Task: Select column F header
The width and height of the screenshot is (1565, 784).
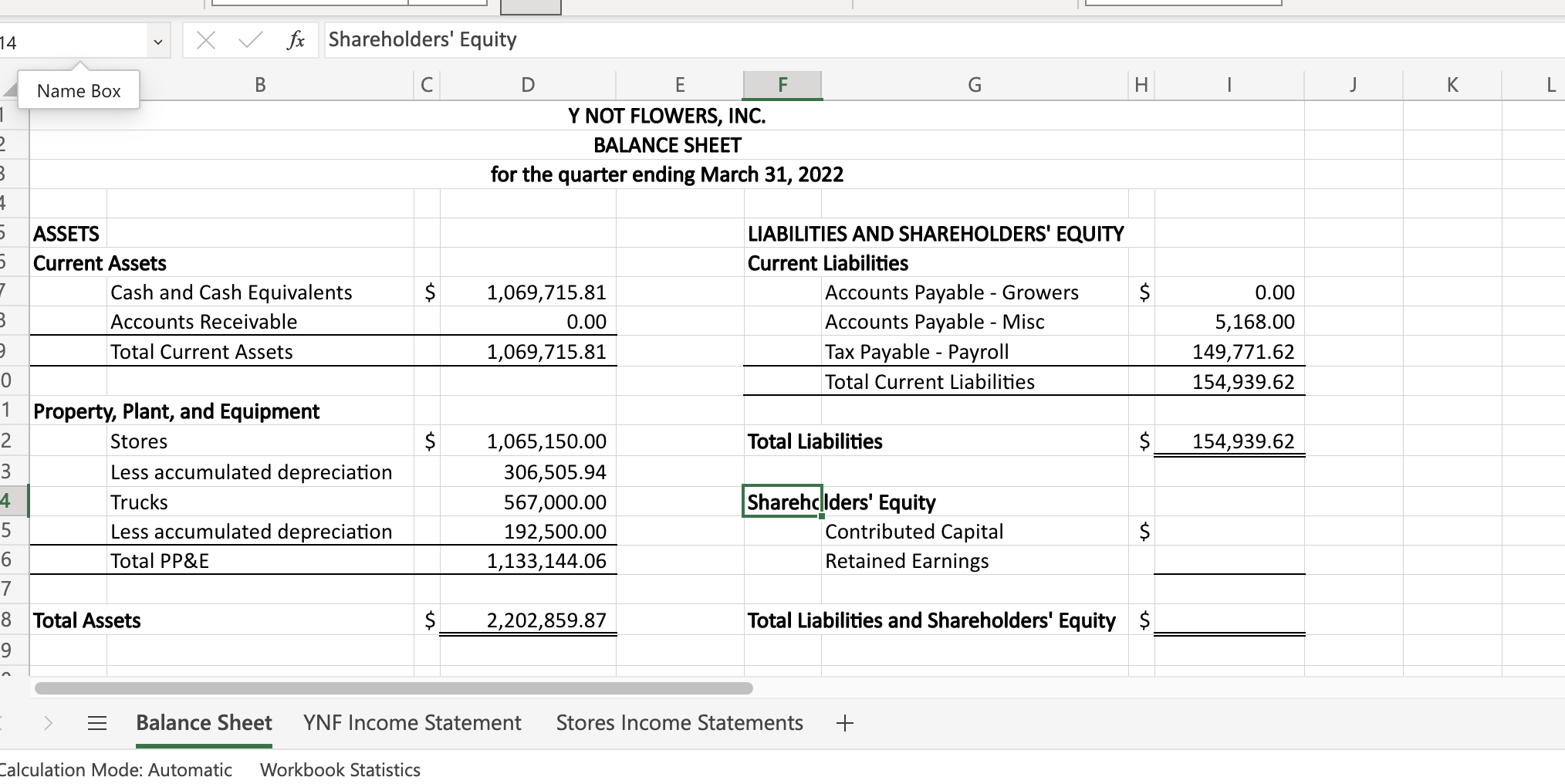Action: coord(782,85)
